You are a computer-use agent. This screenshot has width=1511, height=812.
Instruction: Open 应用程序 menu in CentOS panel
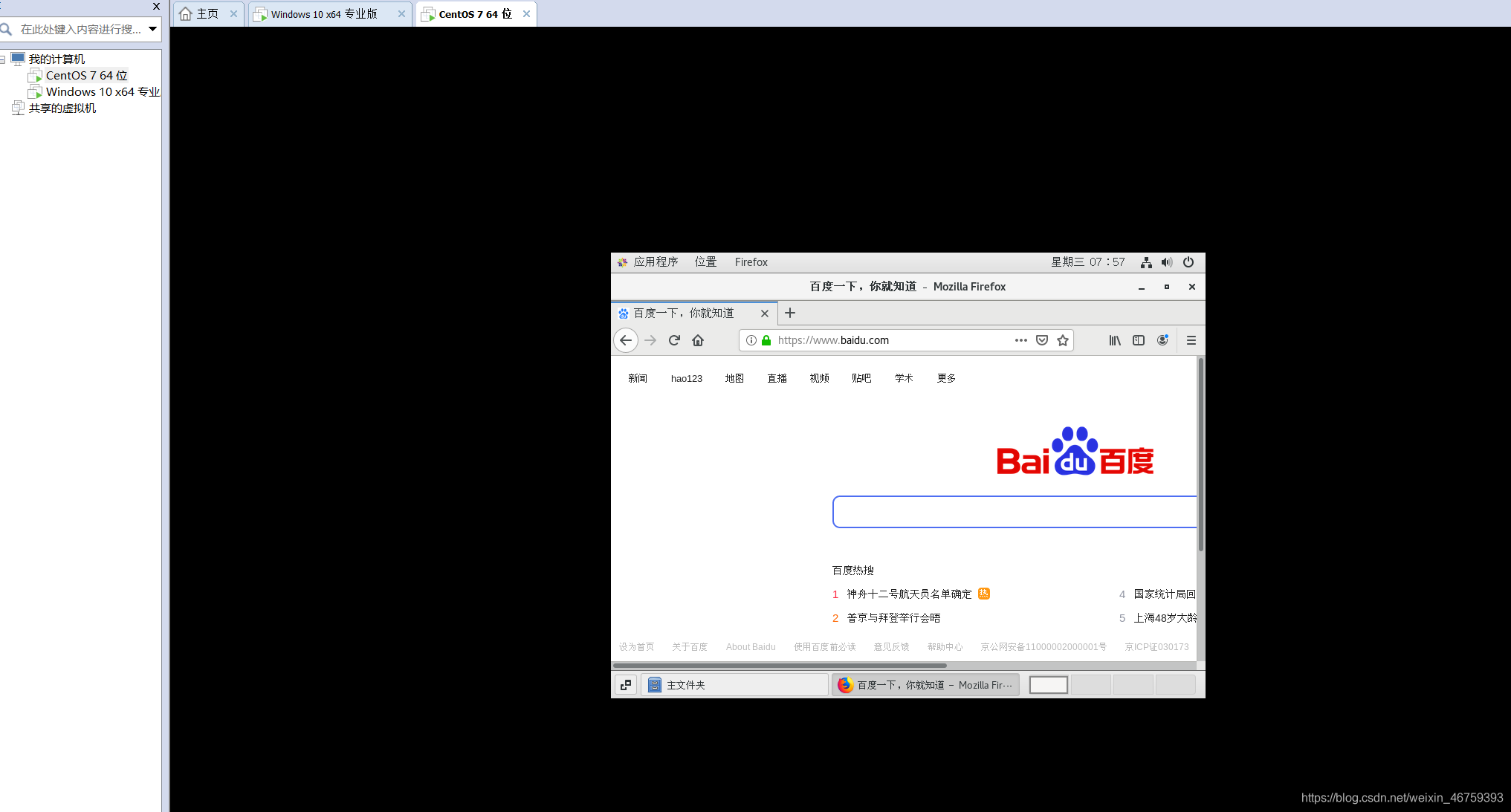(x=648, y=262)
